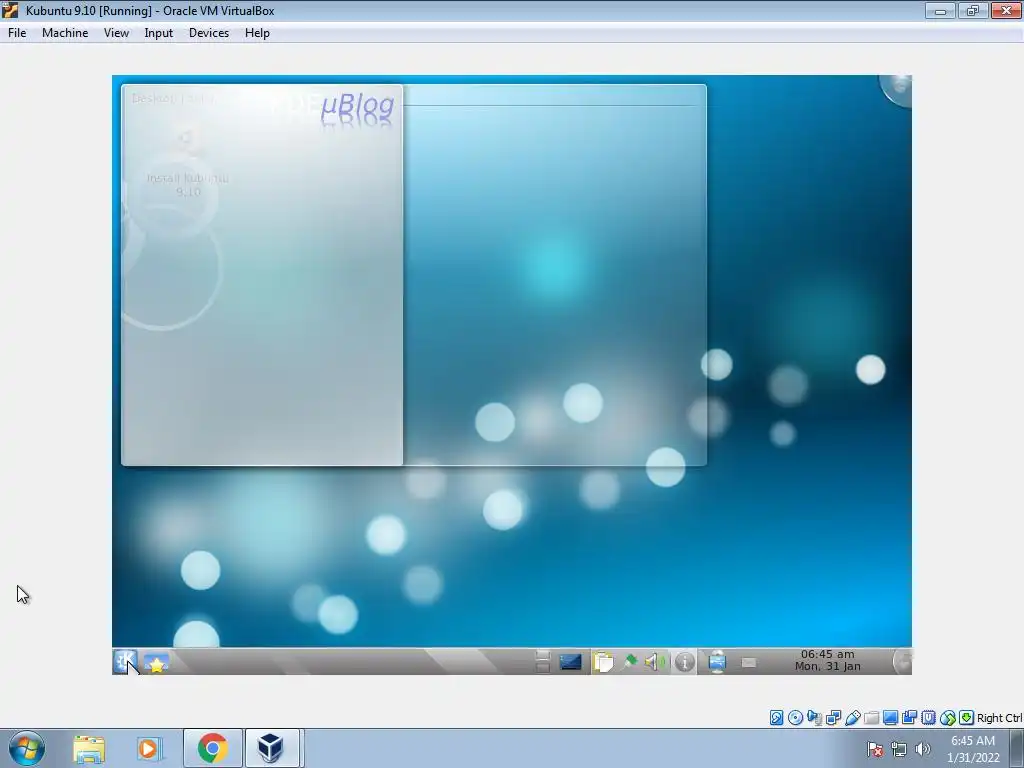Open the Devices menu

[x=208, y=33]
